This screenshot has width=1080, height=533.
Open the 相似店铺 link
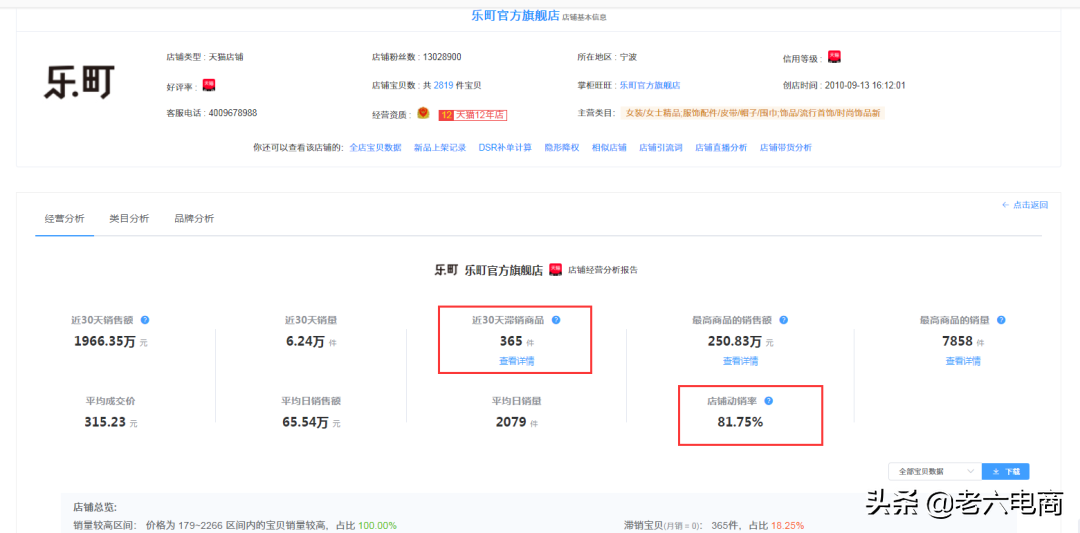(x=609, y=147)
